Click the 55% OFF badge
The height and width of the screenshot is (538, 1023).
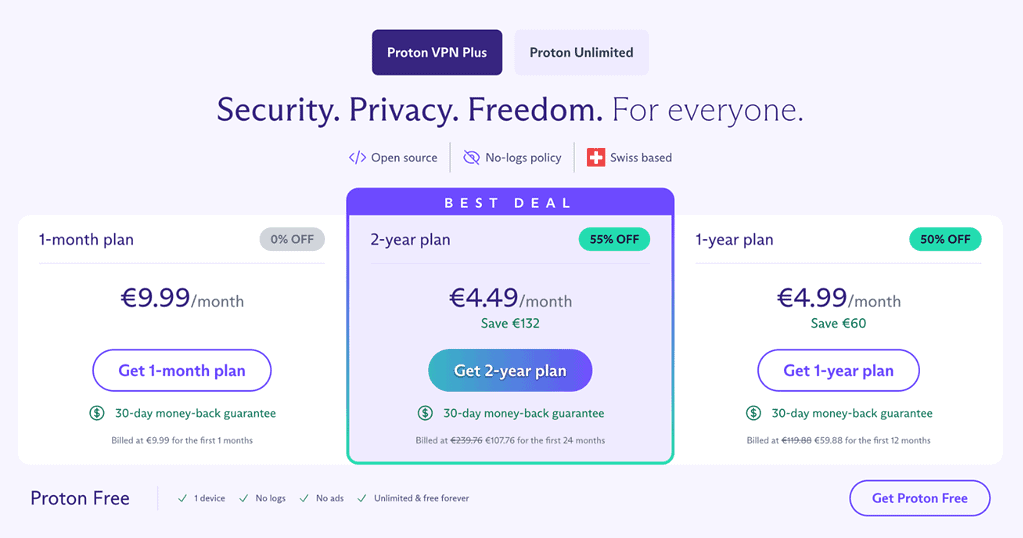(x=614, y=239)
